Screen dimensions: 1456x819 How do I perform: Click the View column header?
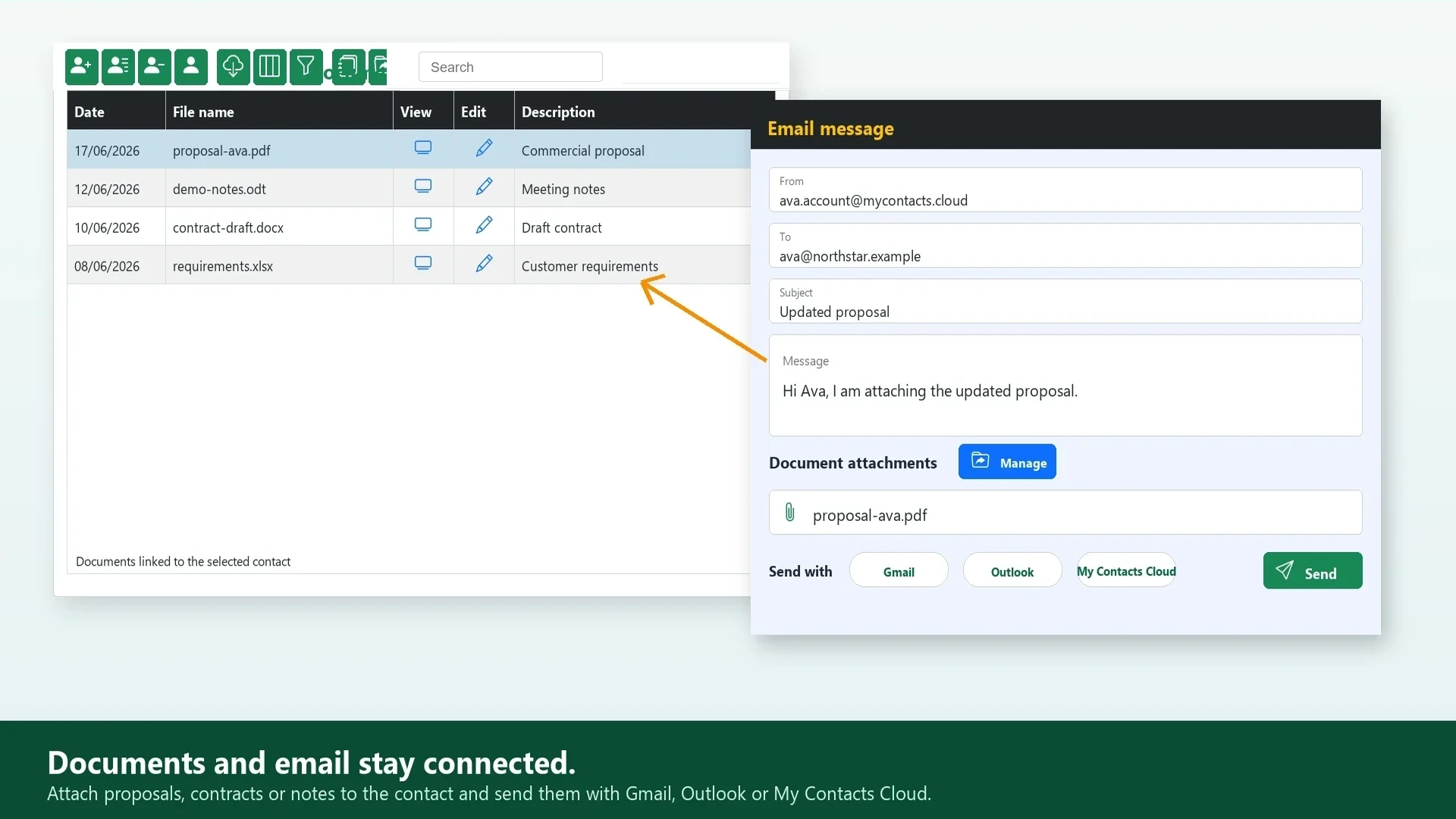423,111
